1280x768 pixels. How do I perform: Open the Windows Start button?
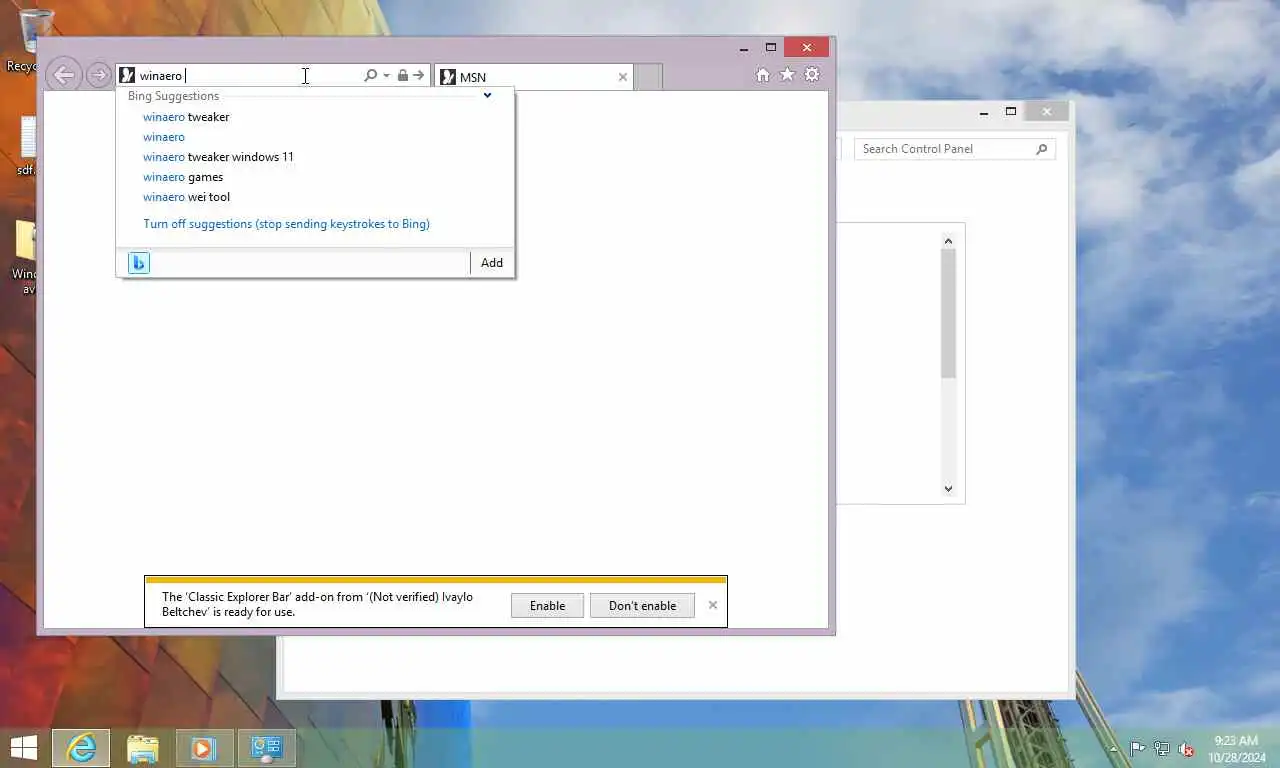point(23,748)
